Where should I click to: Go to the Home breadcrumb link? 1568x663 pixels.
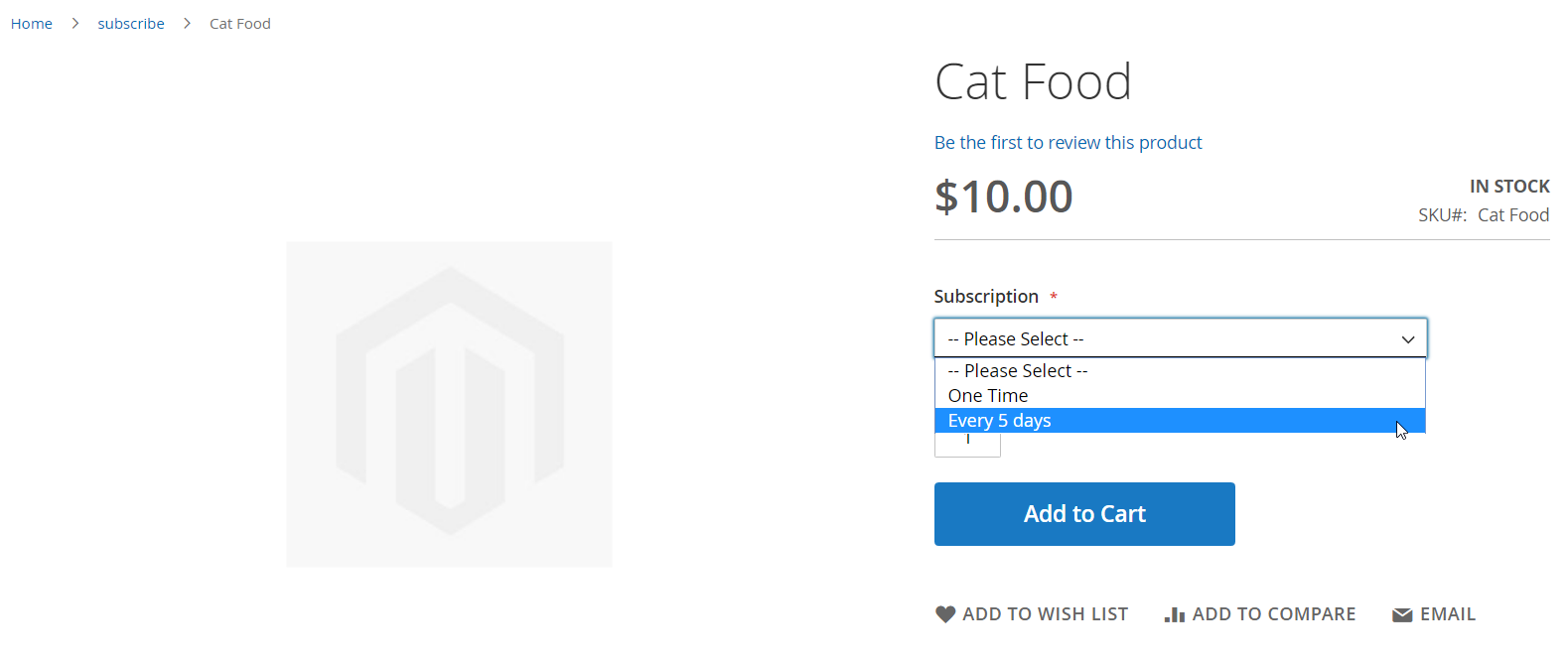[32, 23]
